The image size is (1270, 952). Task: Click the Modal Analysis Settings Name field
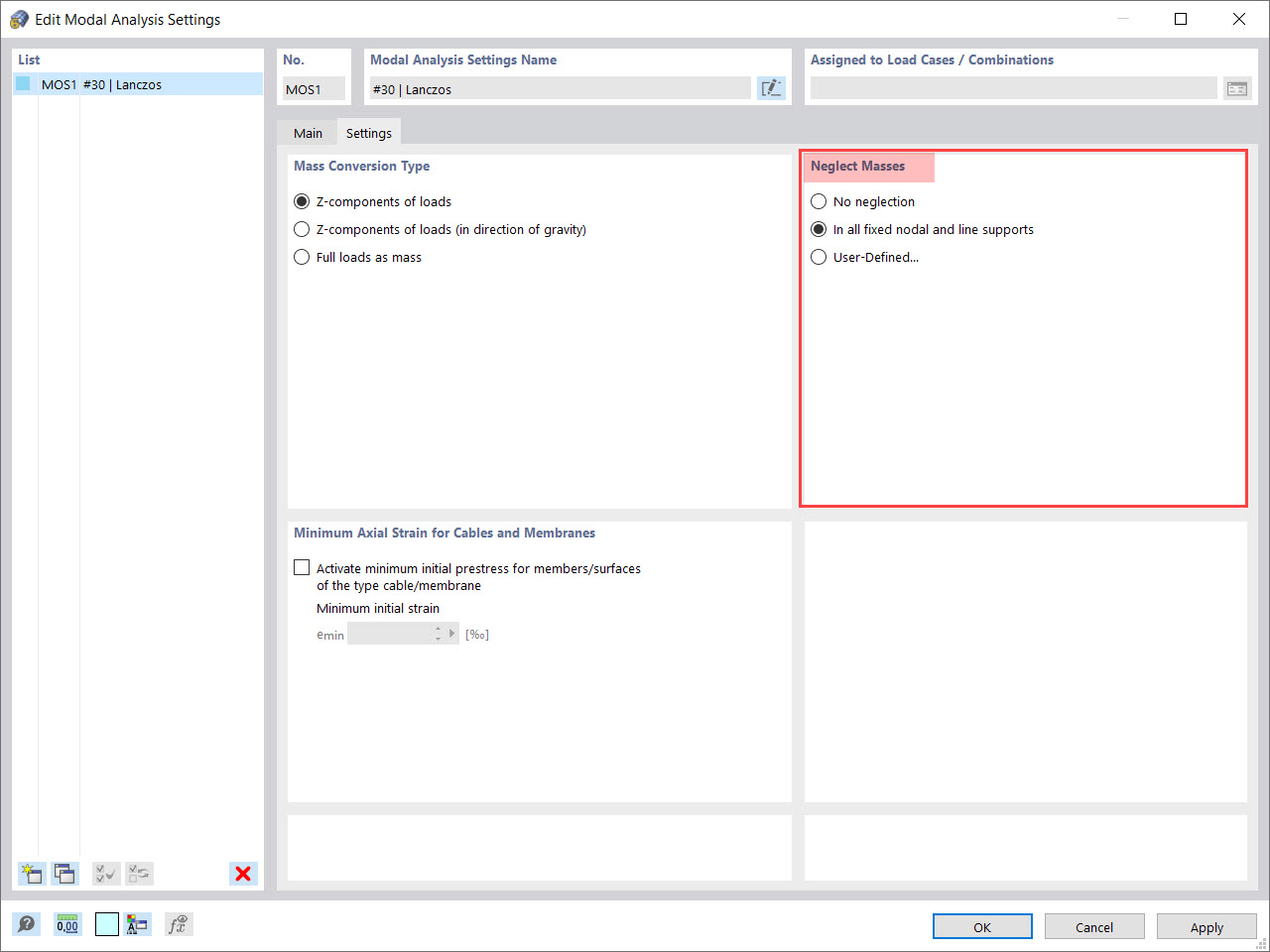560,88
